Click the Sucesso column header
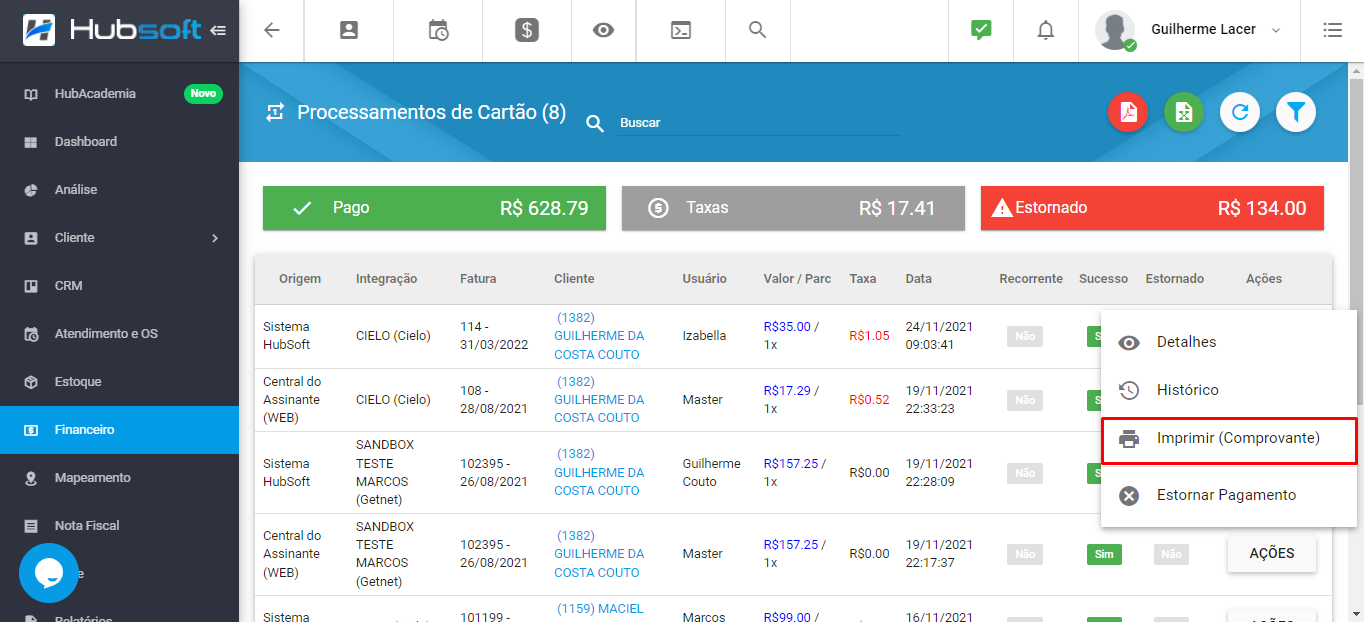 [x=1104, y=279]
